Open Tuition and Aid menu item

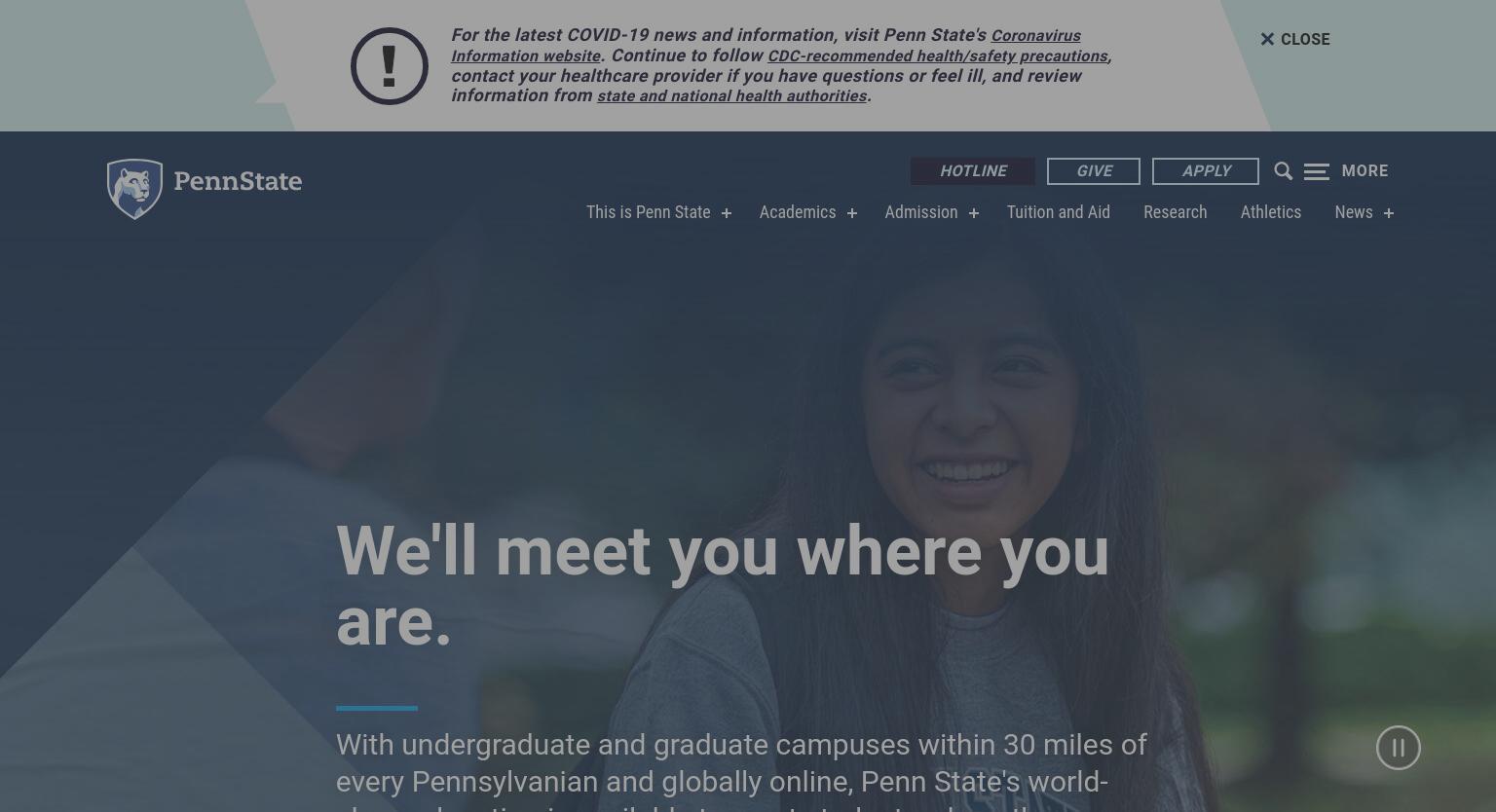pyautogui.click(x=1058, y=212)
